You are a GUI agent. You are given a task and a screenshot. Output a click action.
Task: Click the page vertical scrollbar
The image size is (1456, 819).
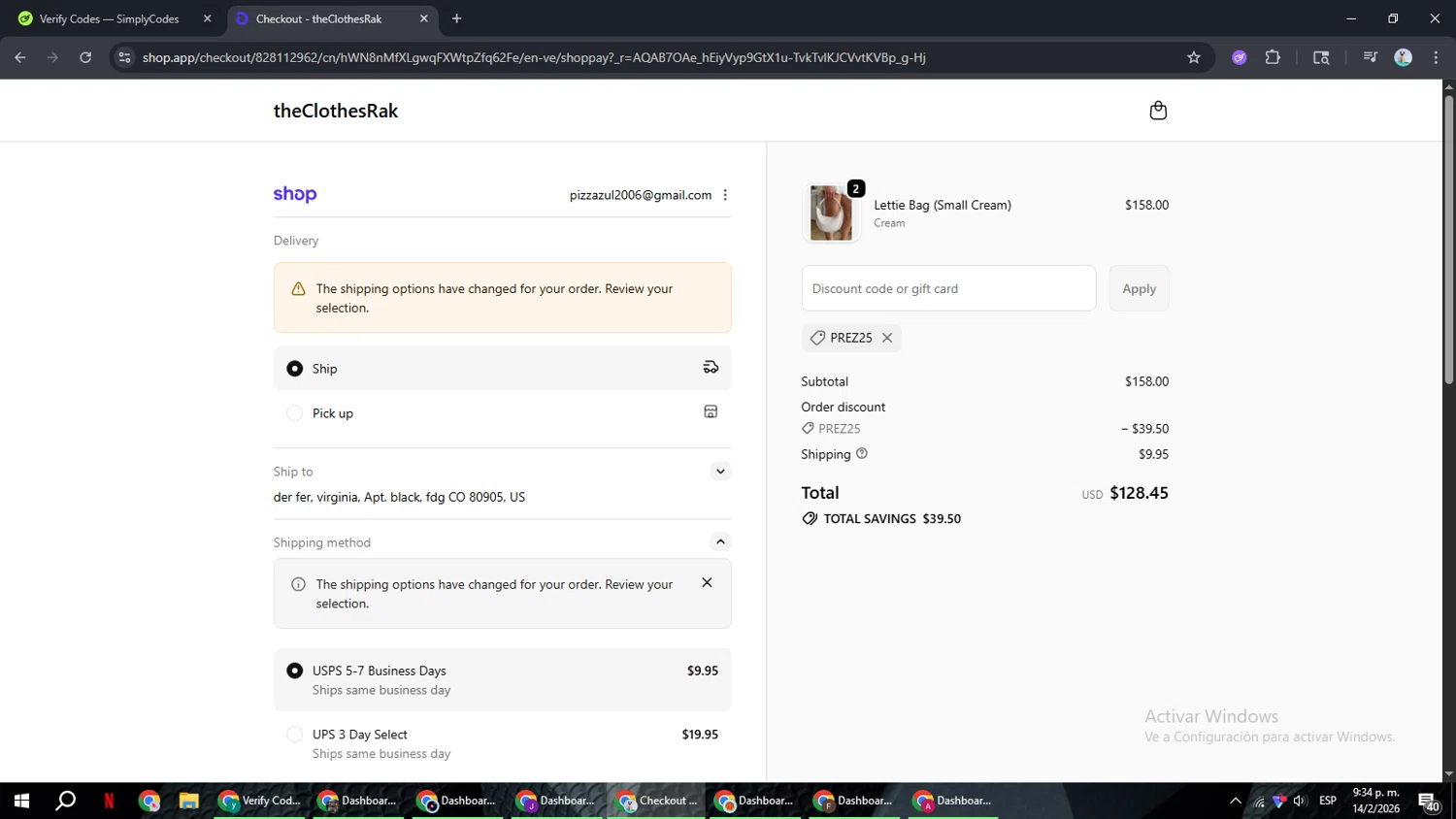pos(1448,240)
